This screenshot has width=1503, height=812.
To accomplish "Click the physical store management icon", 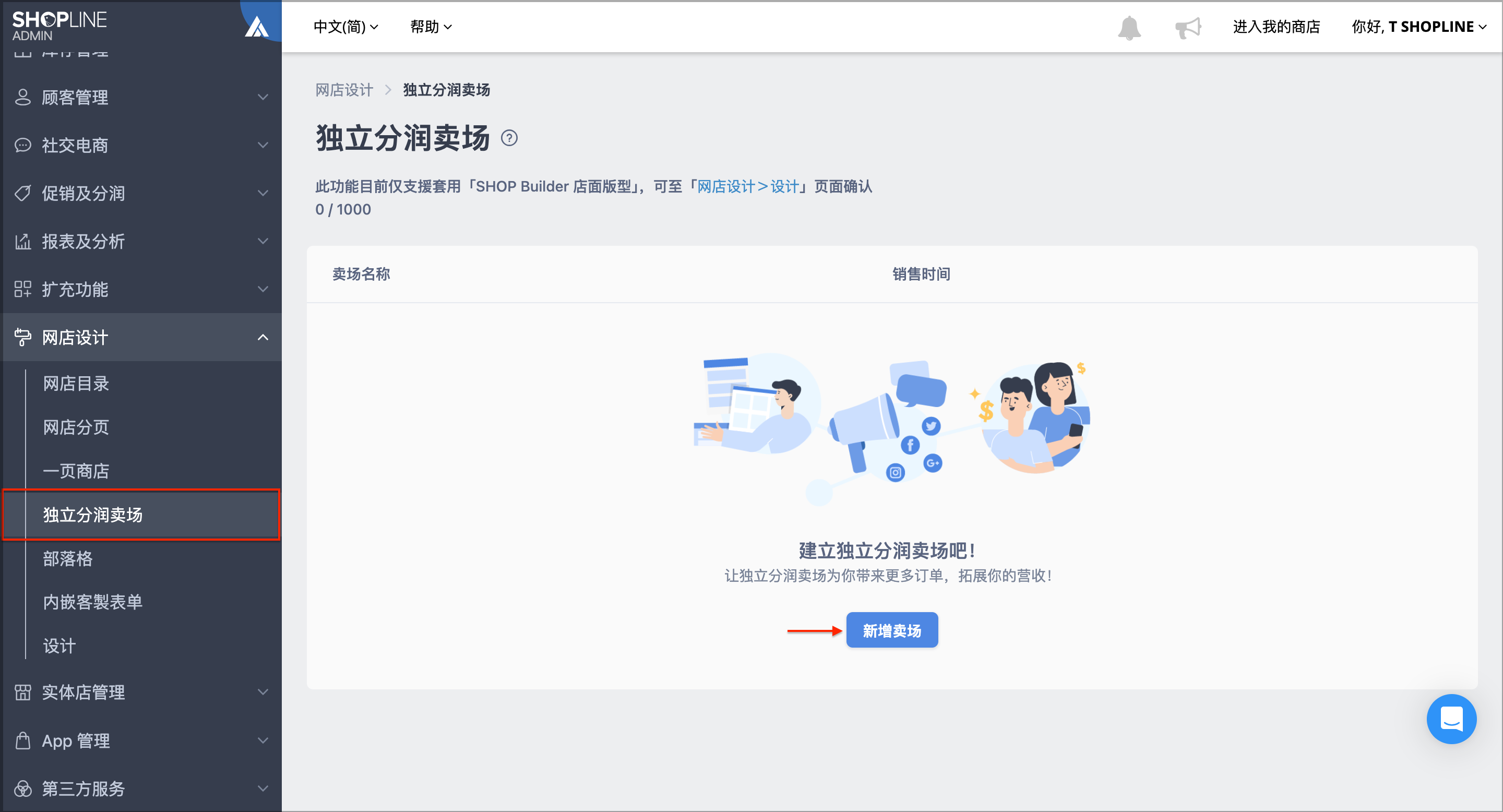I will [x=23, y=692].
